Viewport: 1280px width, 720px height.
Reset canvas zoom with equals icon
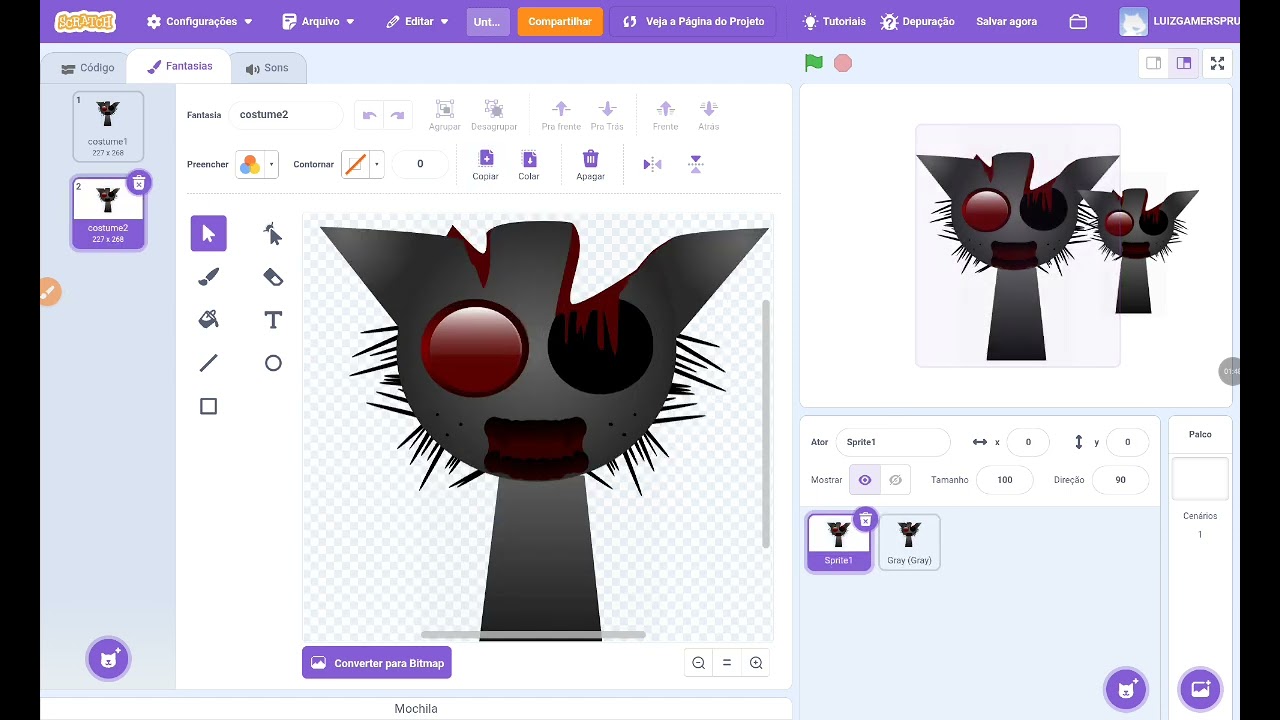pyautogui.click(x=727, y=663)
